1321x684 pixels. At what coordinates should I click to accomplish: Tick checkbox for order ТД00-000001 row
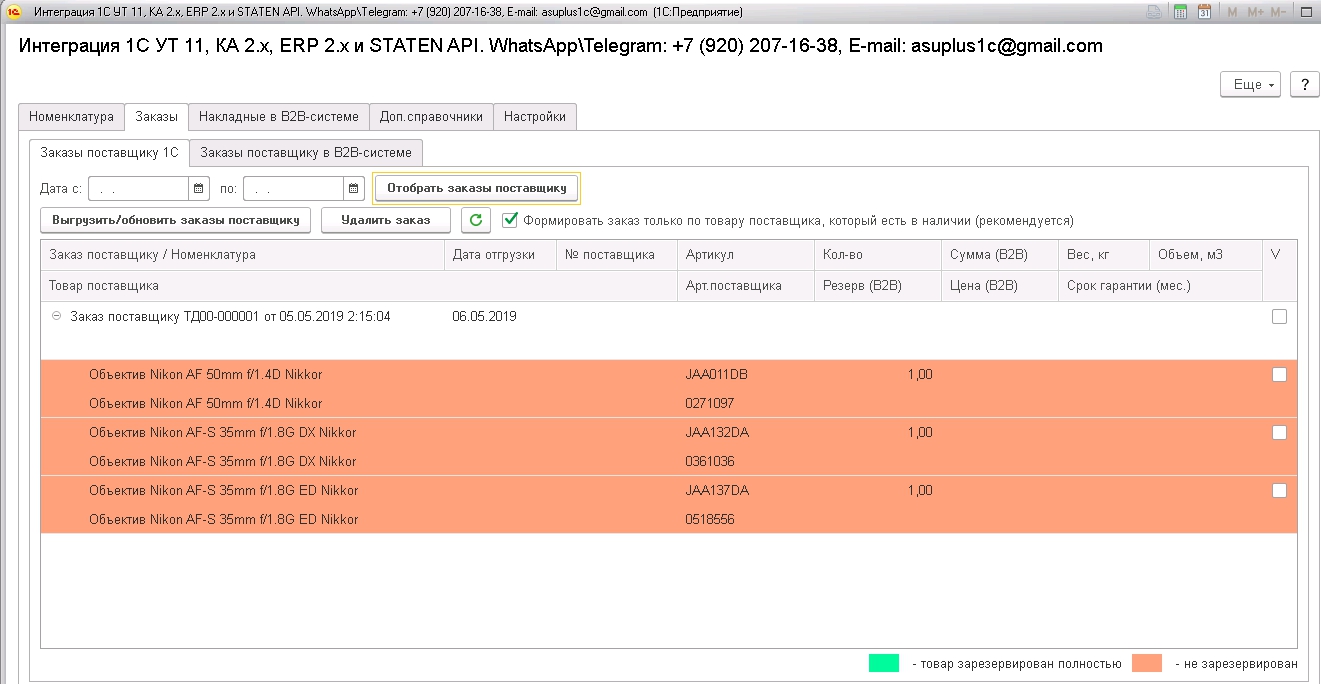pyautogui.click(x=1279, y=317)
